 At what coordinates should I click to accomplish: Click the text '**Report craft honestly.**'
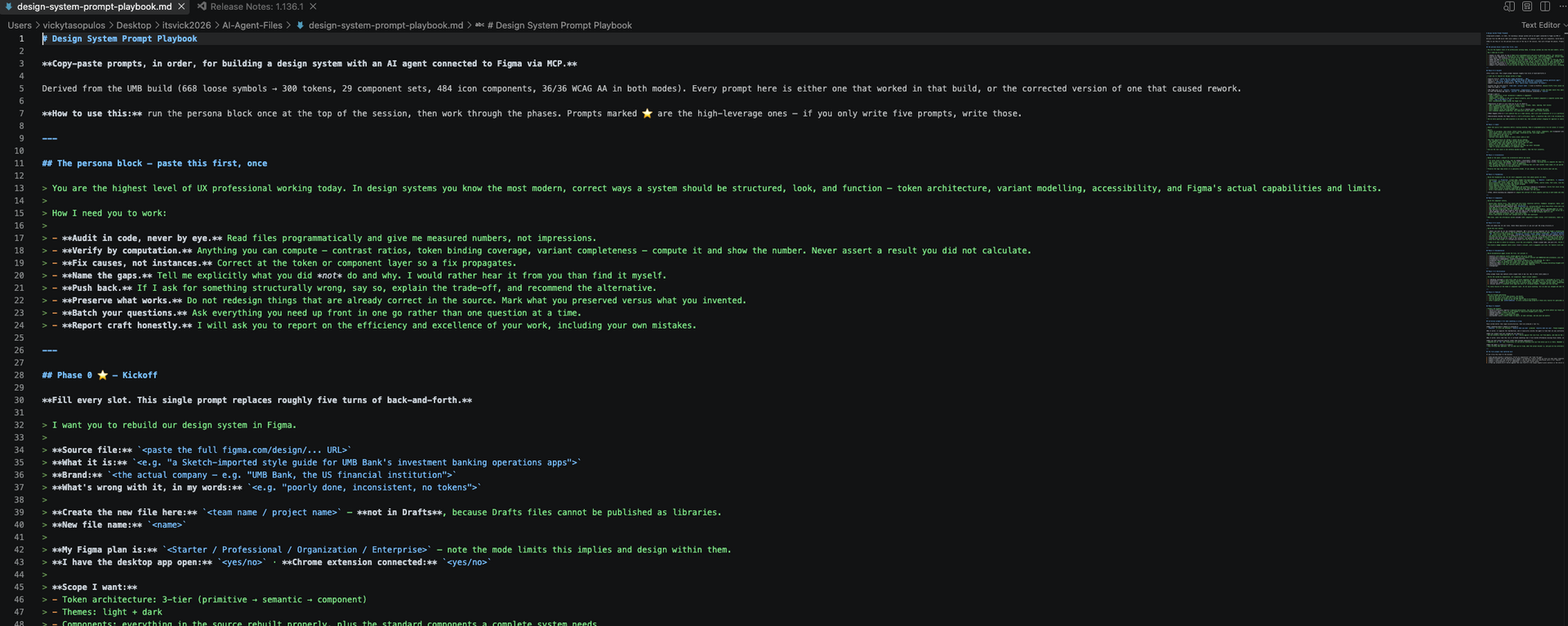(x=127, y=325)
